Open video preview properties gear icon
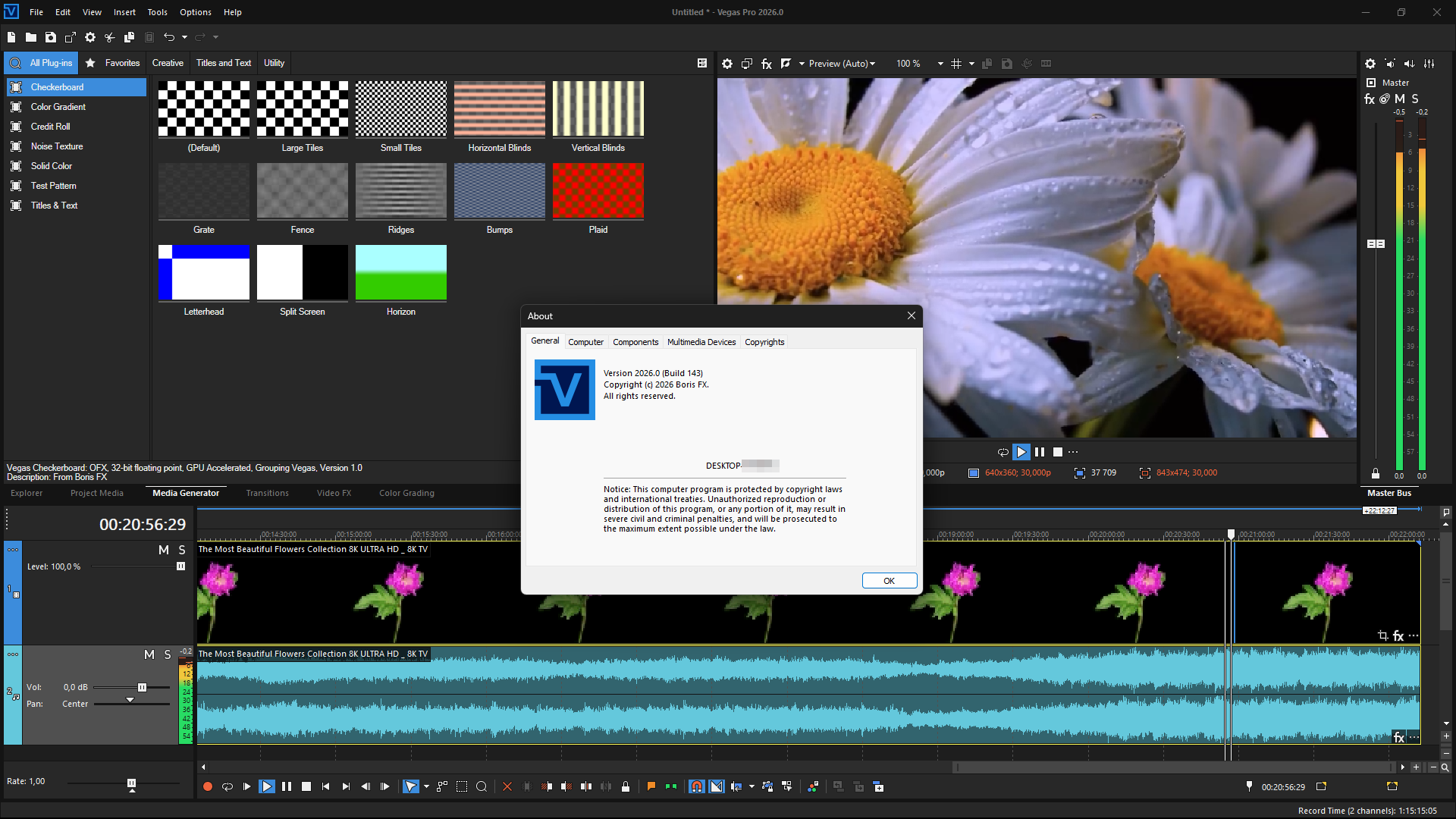The image size is (1456, 819). coord(727,64)
